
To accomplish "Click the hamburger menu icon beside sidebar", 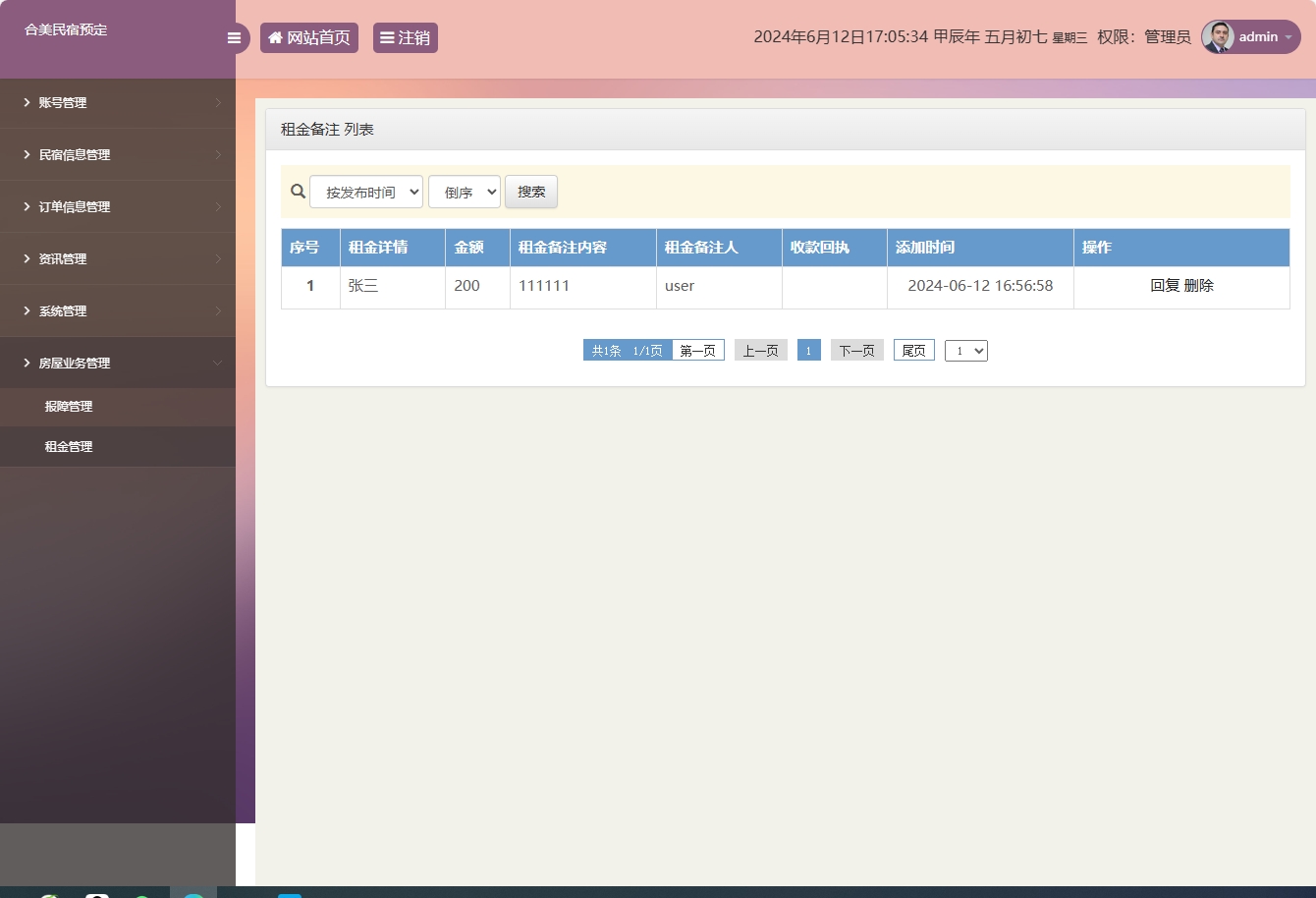I will tap(234, 37).
